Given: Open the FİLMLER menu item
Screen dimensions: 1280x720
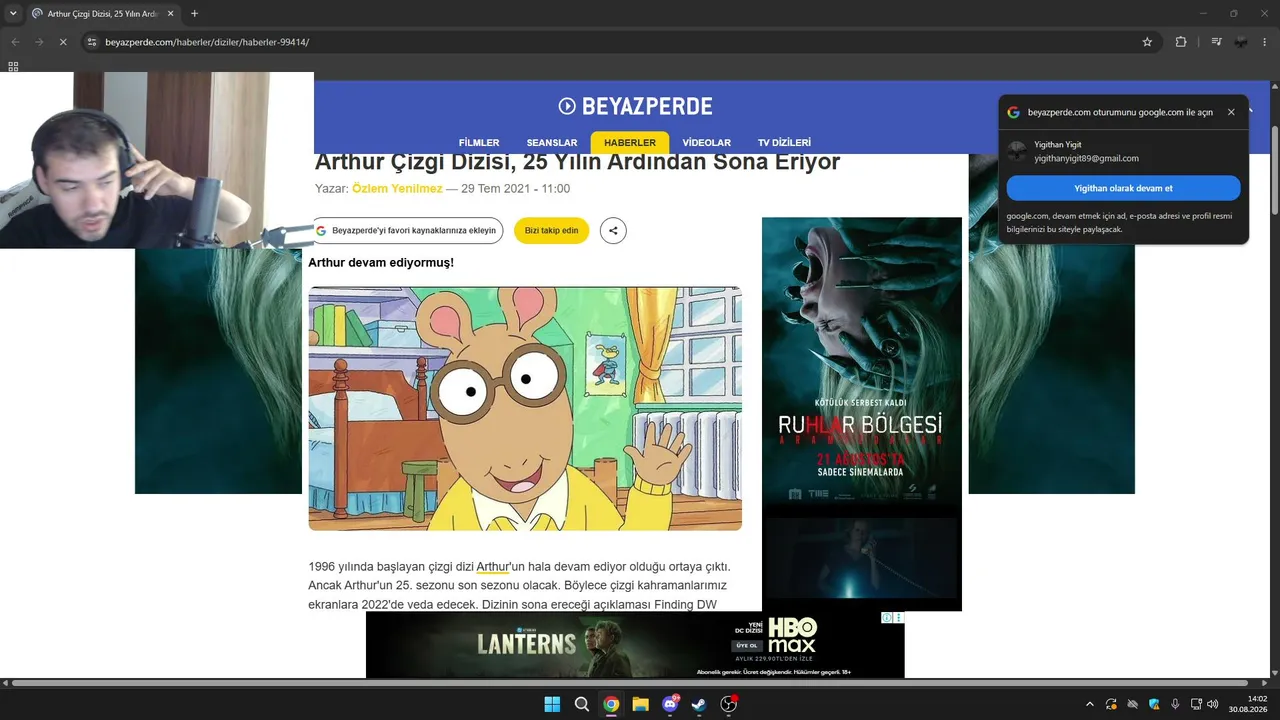Looking at the screenshot, I should click(479, 143).
